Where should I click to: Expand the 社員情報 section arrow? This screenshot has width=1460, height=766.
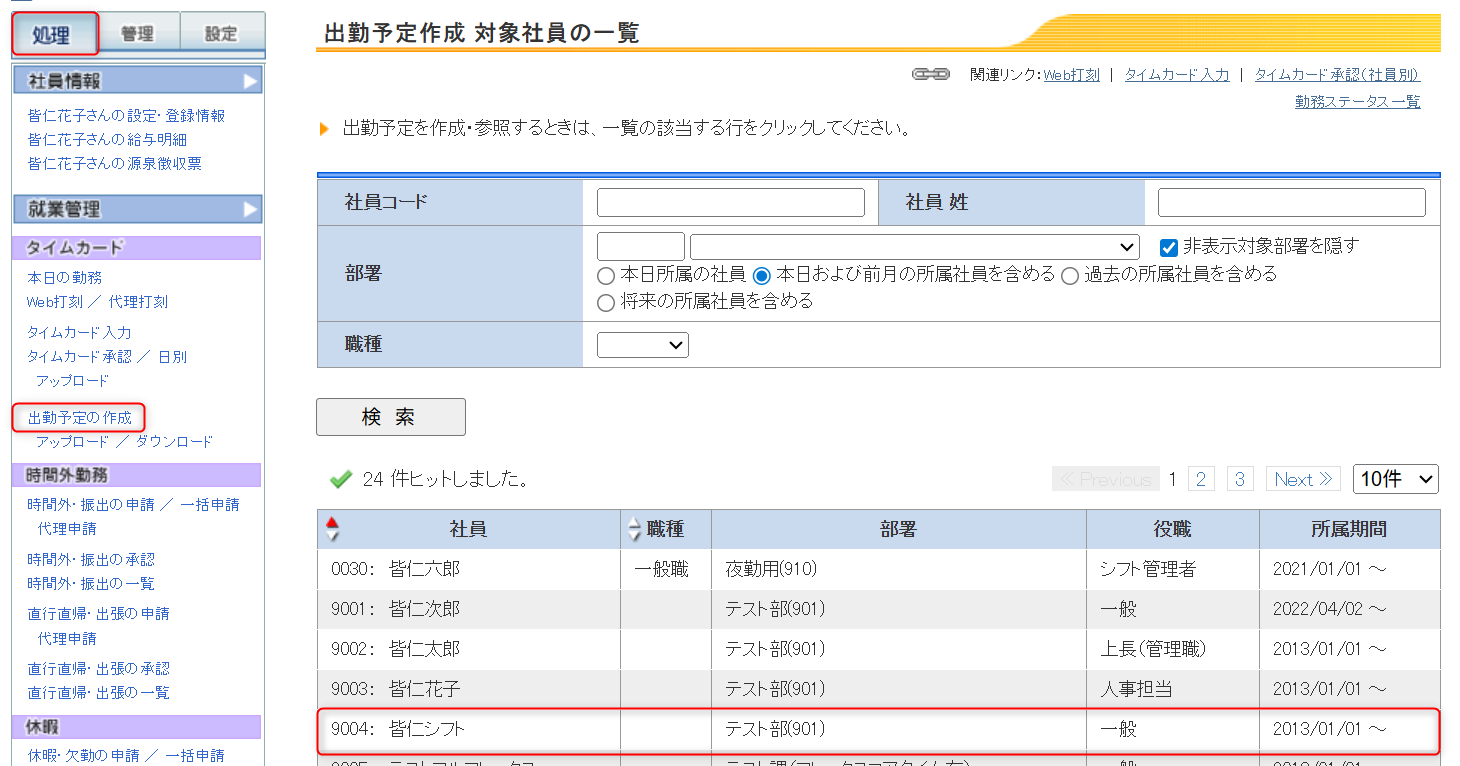(x=250, y=81)
